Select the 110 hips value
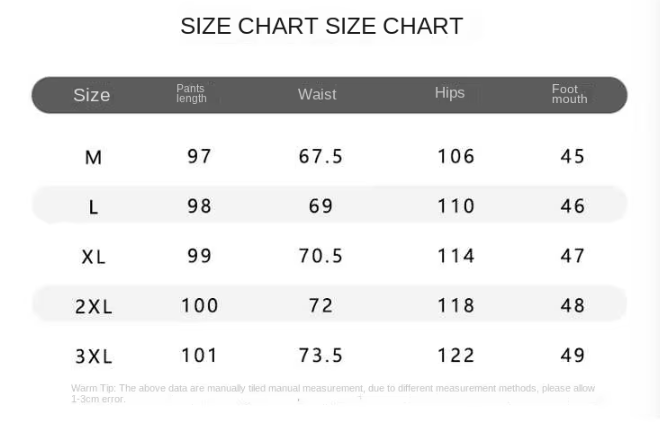 pyautogui.click(x=456, y=206)
